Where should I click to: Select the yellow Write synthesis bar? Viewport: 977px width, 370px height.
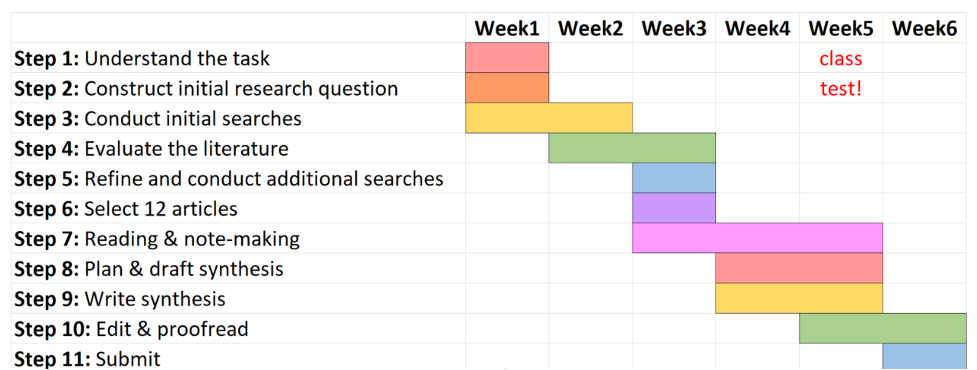pyautogui.click(x=799, y=298)
